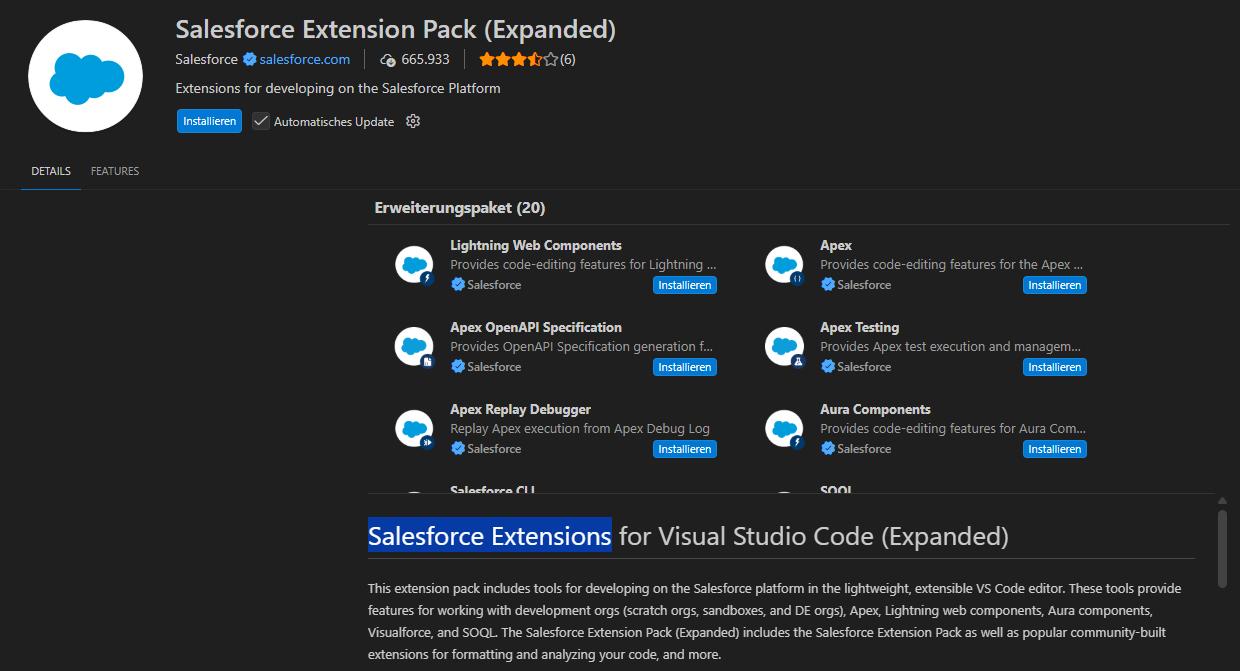Click the large Salesforce cloud logo

click(85, 76)
